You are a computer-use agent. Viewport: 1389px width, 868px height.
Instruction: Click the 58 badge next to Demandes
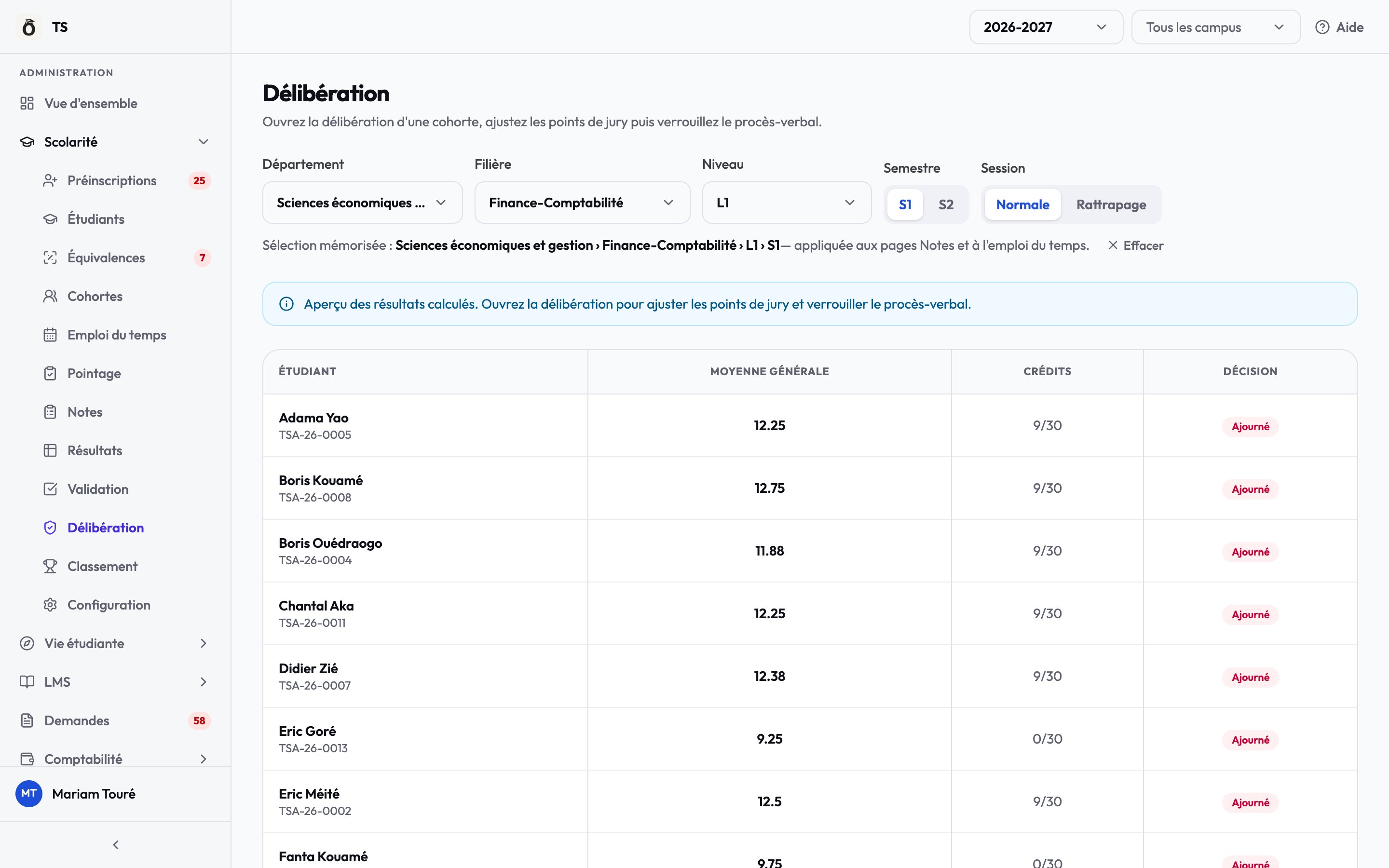pyautogui.click(x=199, y=720)
